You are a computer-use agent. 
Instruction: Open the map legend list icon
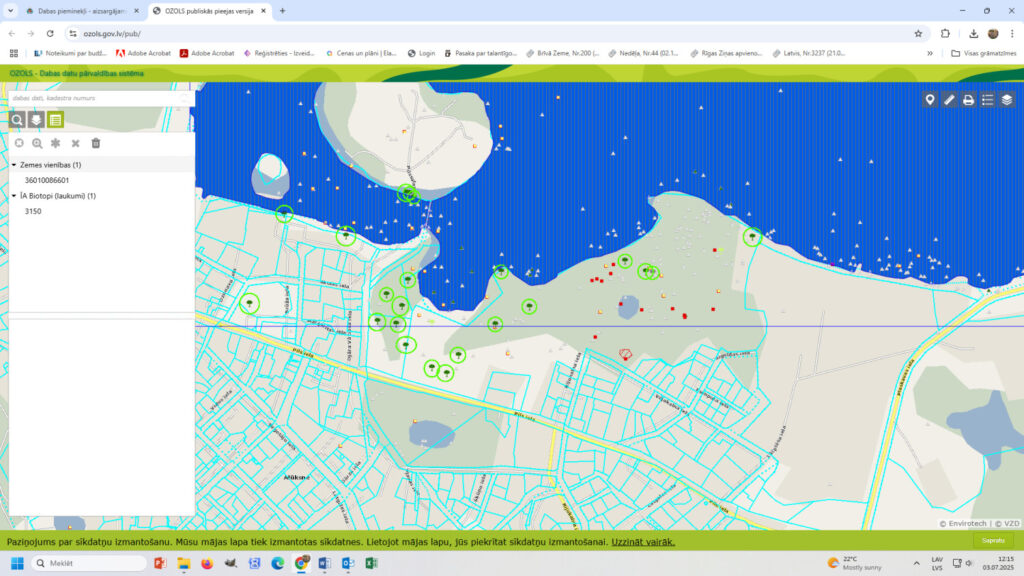(x=988, y=100)
